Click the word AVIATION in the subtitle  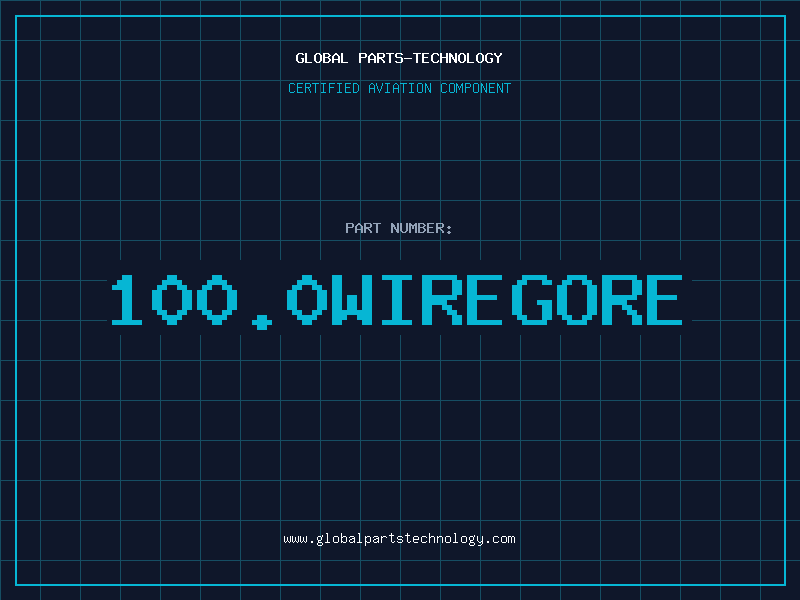(399, 88)
